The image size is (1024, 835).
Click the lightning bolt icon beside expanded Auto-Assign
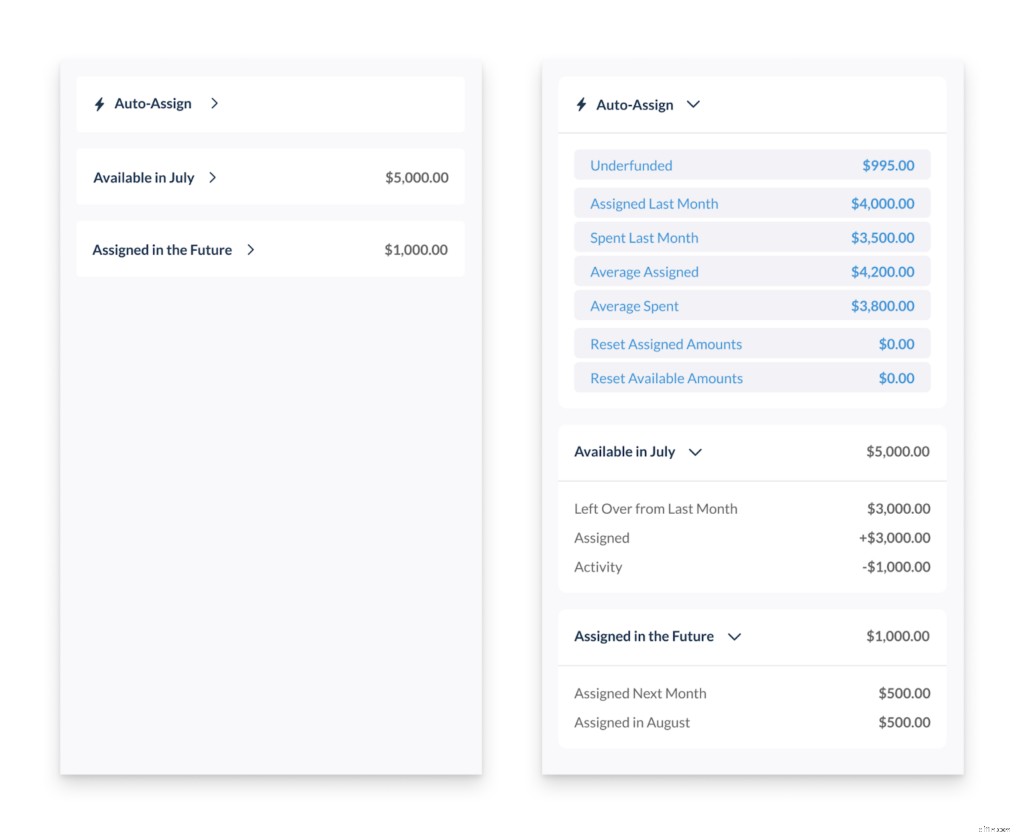(x=580, y=104)
